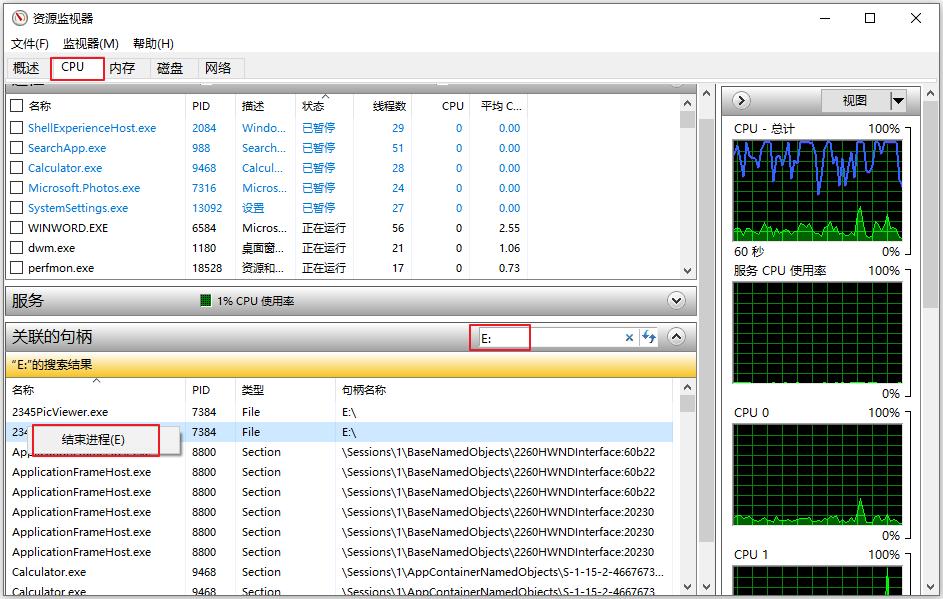
Task: Click process list scrollbar up arrow
Action: (x=687, y=103)
